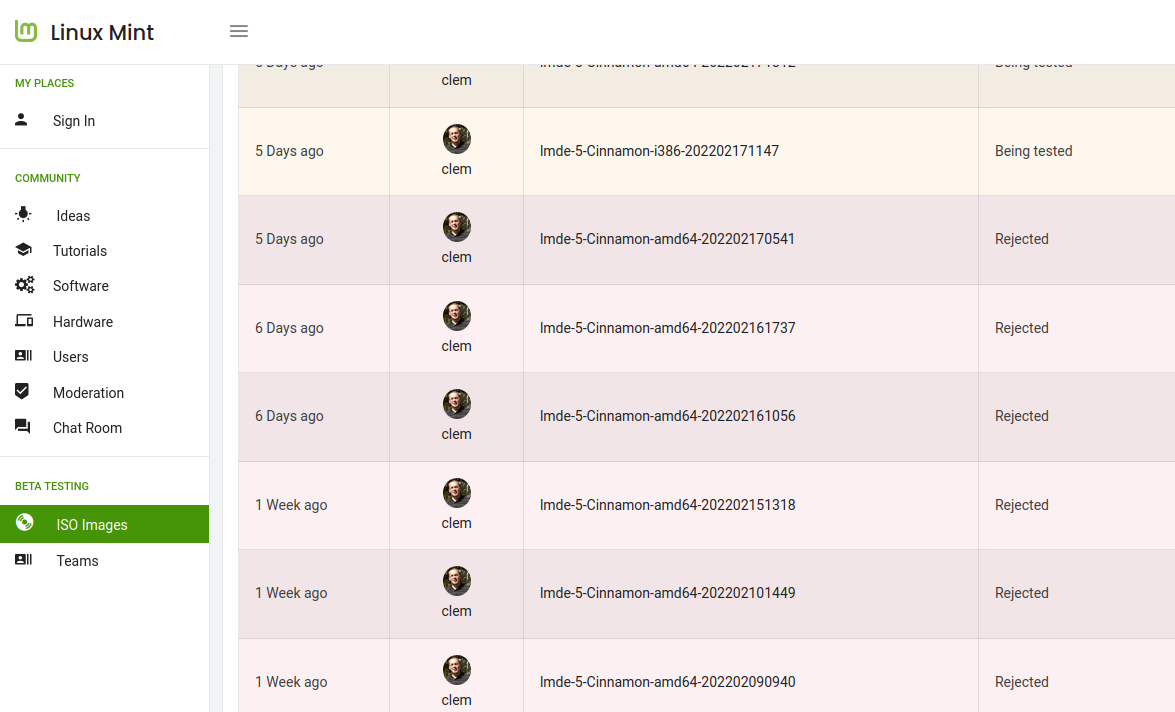Click the Being tested status of i386-202202171147
Image resolution: width=1175 pixels, height=712 pixels.
[x=1033, y=151]
